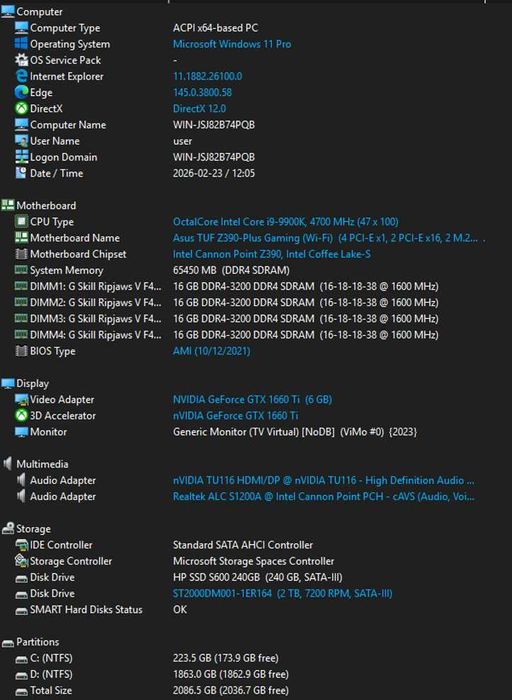Image resolution: width=512 pixels, height=700 pixels.
Task: Click the BIOS Type chip icon
Action: click(x=21, y=350)
